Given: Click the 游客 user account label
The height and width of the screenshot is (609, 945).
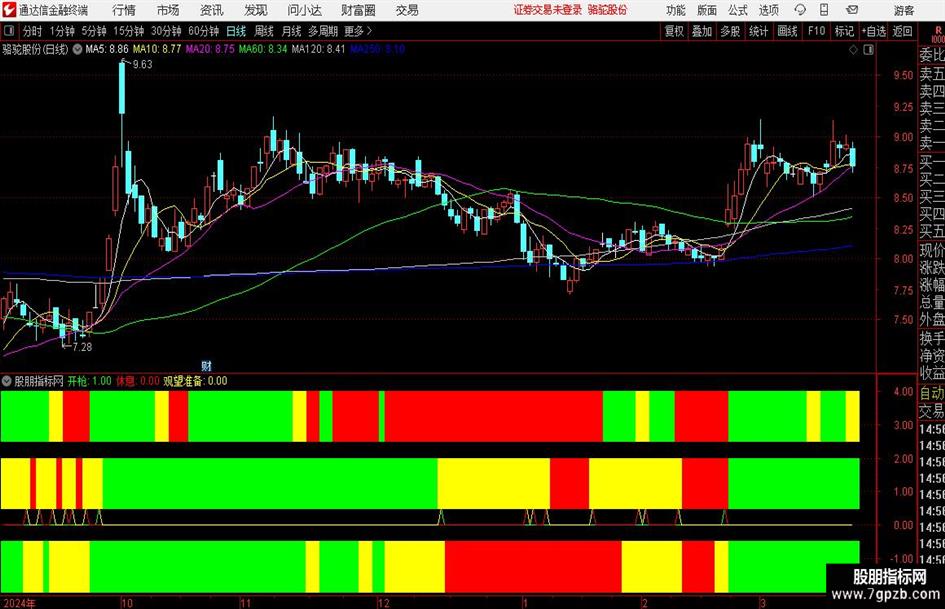Looking at the screenshot, I should (x=903, y=10).
